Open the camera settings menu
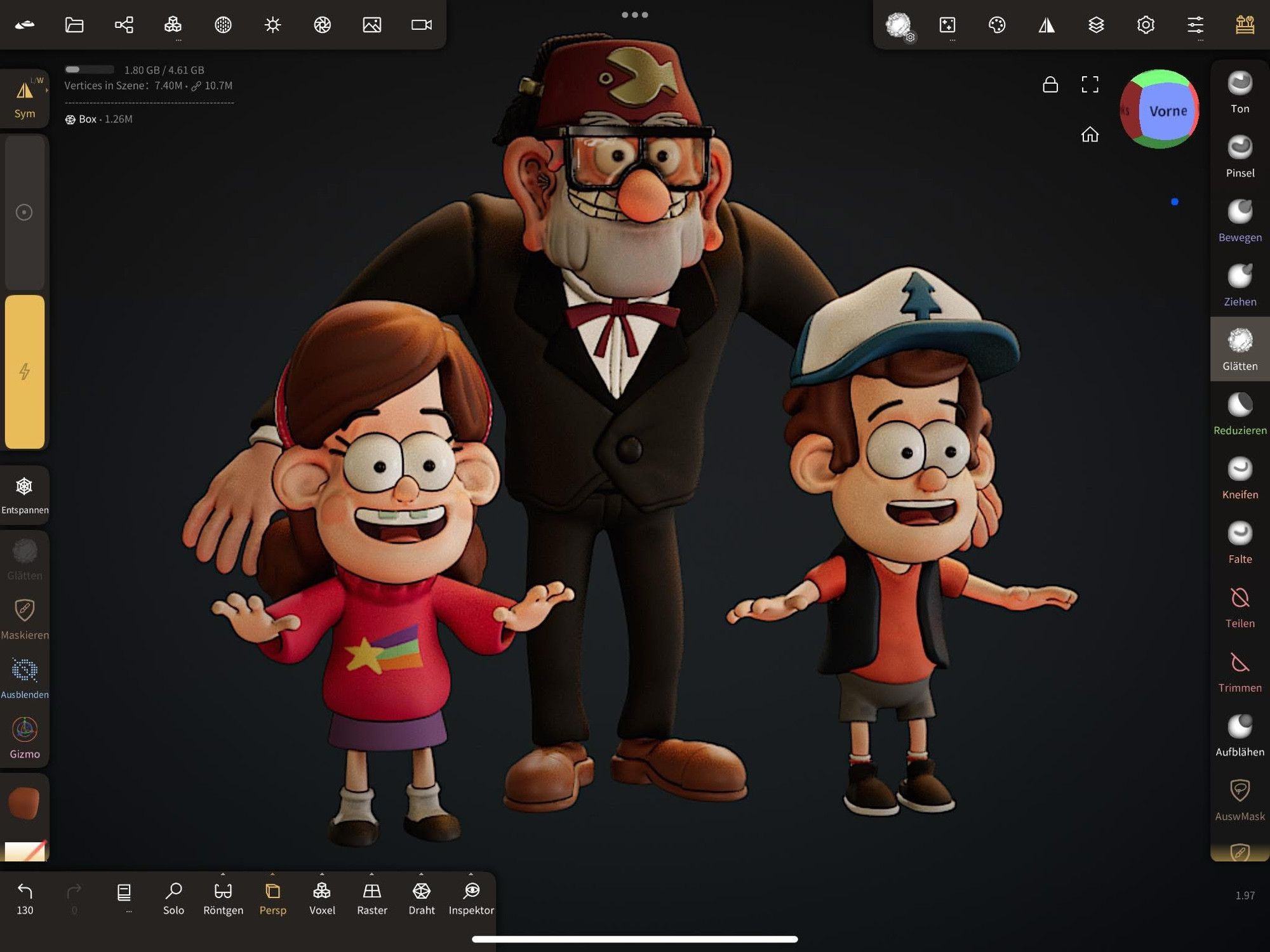The height and width of the screenshot is (952, 1270). pyautogui.click(x=422, y=25)
